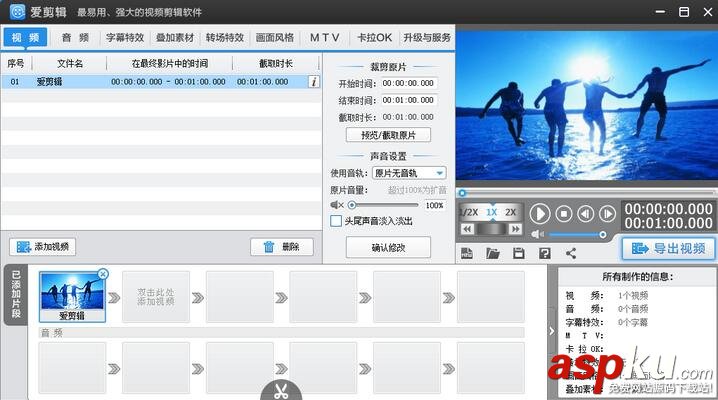Collapse the info panel with the side arrow
718x400 pixels.
552,331
